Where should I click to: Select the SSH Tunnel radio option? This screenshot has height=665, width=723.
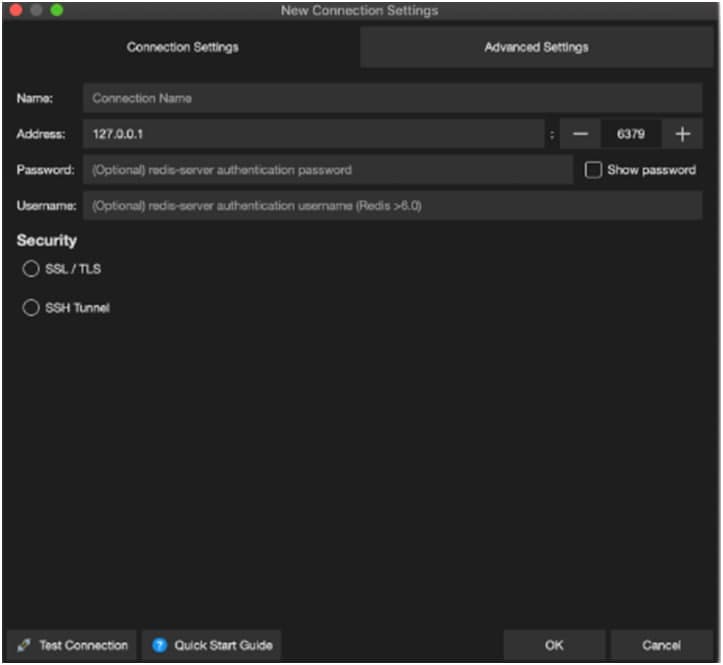point(31,308)
